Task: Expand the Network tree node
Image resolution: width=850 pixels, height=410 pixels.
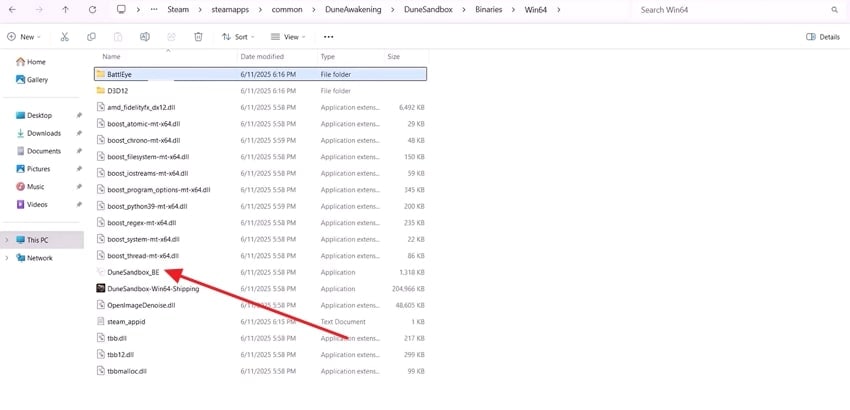Action: 7,258
